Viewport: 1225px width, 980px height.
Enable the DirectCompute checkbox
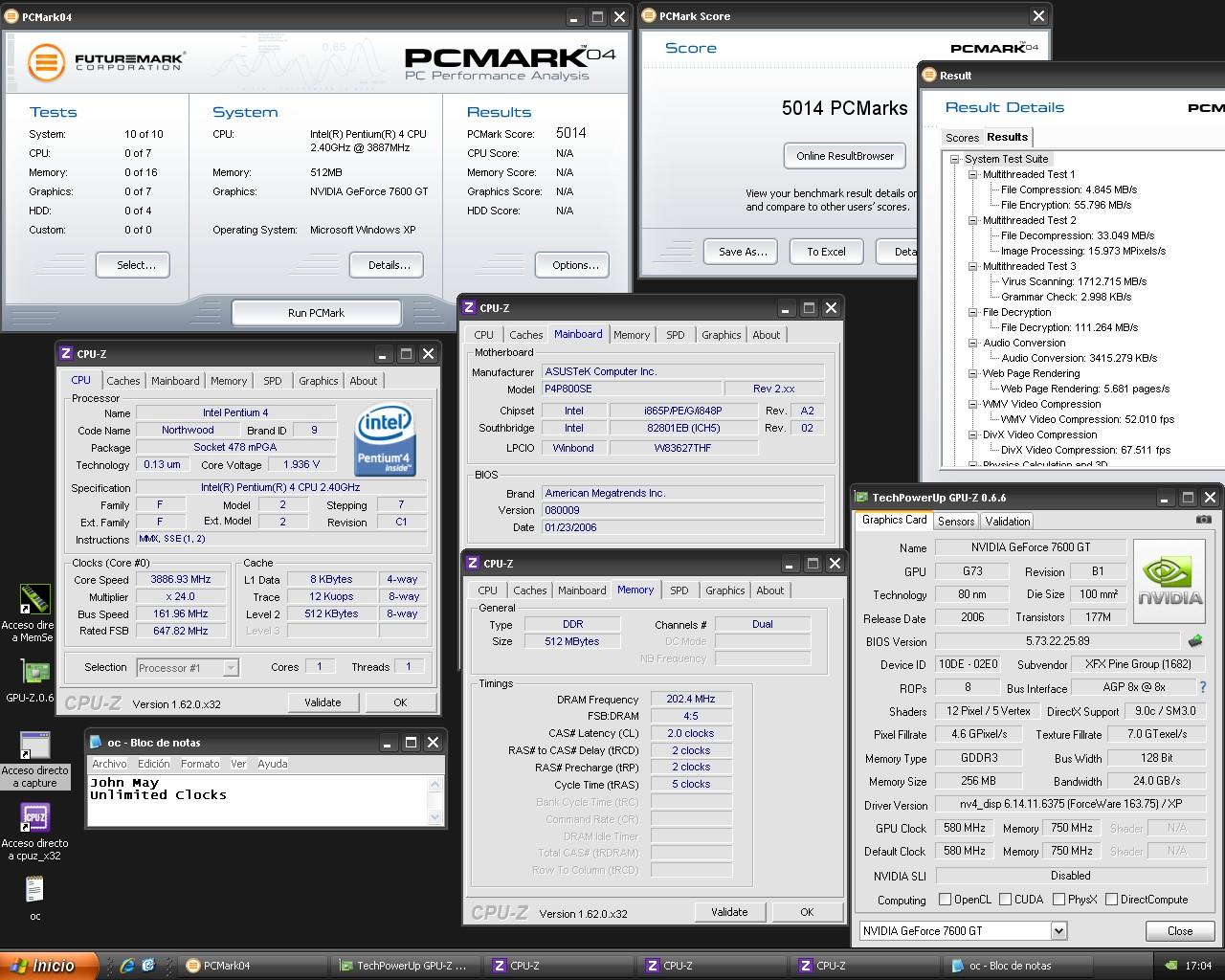(1111, 900)
